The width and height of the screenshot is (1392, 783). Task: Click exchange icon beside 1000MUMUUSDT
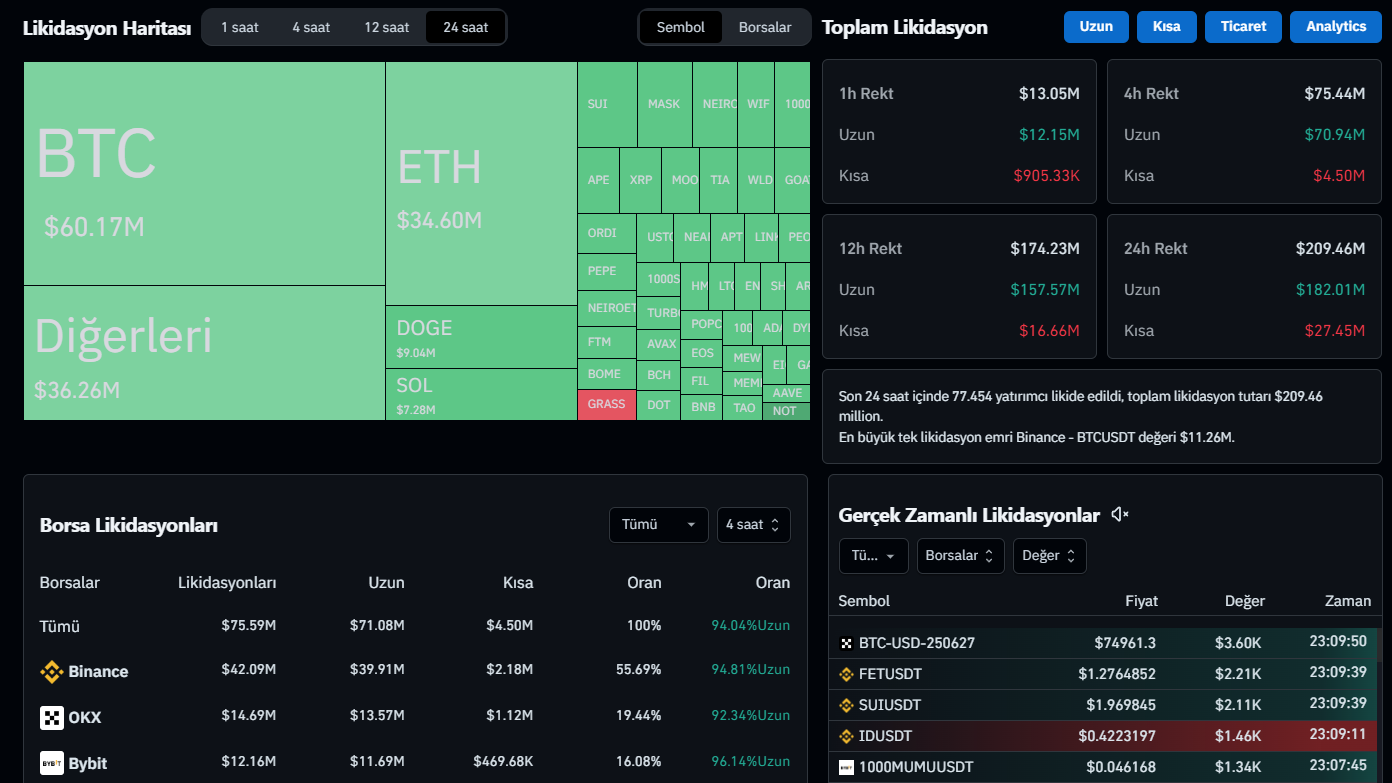click(847, 767)
